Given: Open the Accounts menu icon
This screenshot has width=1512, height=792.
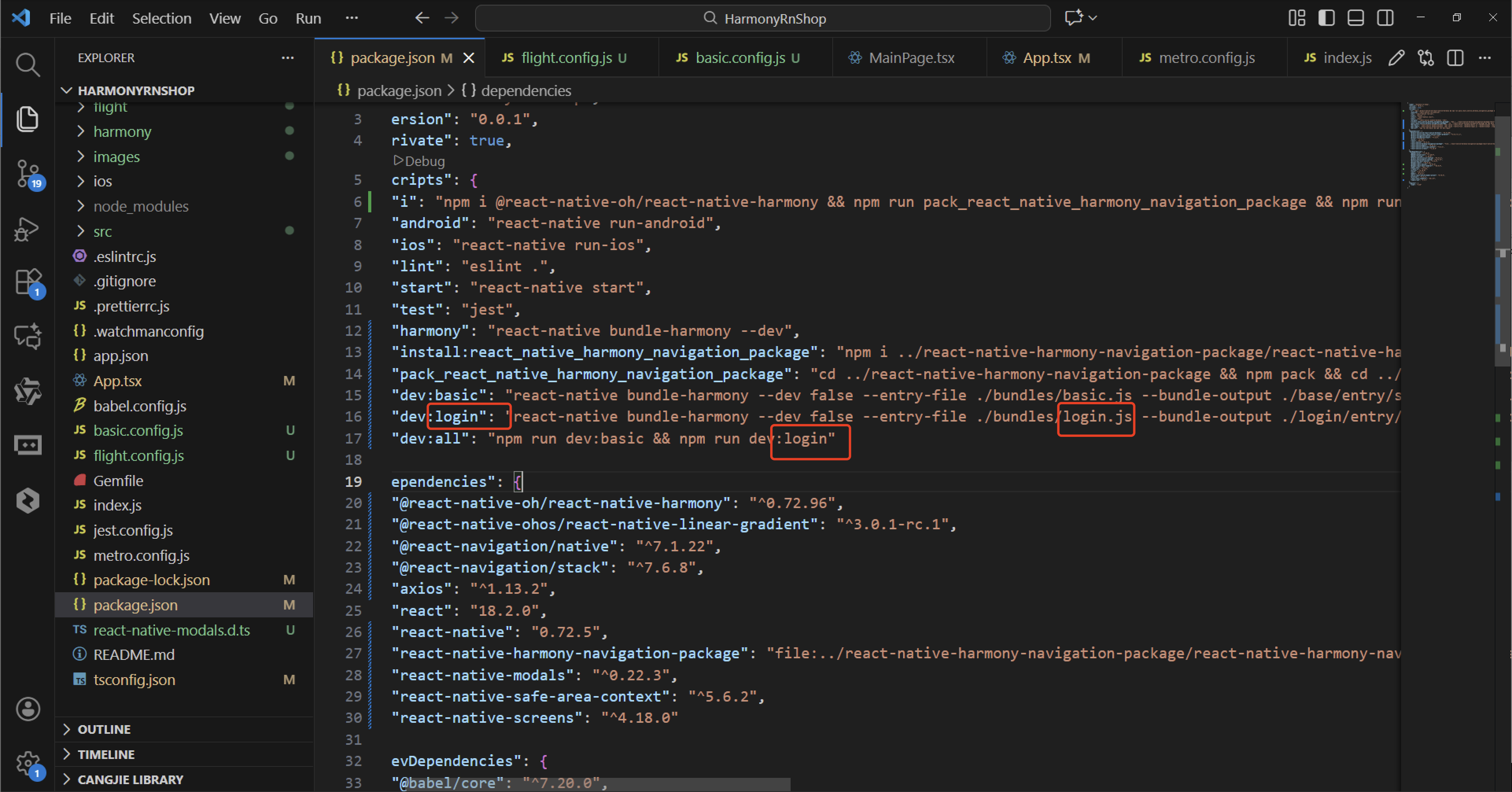Looking at the screenshot, I should point(28,709).
